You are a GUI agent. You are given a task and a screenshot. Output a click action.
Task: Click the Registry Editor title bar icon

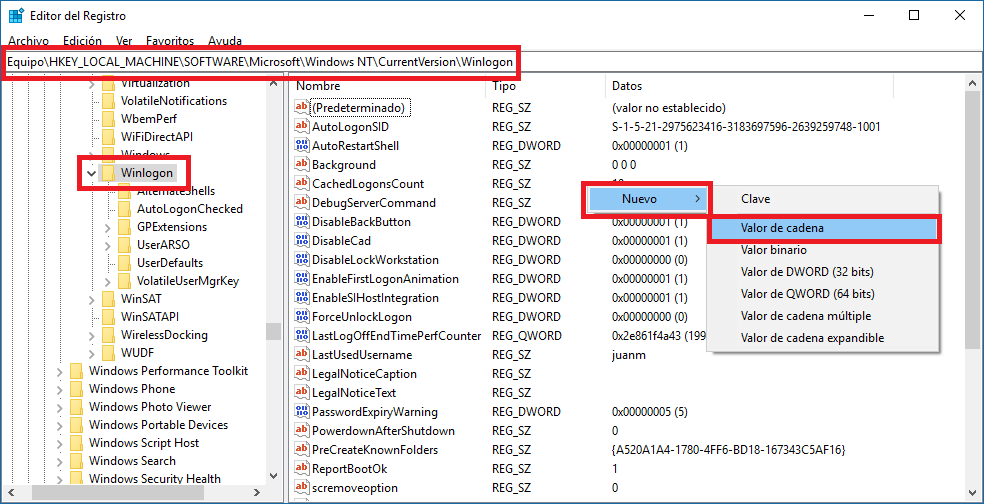tap(16, 16)
